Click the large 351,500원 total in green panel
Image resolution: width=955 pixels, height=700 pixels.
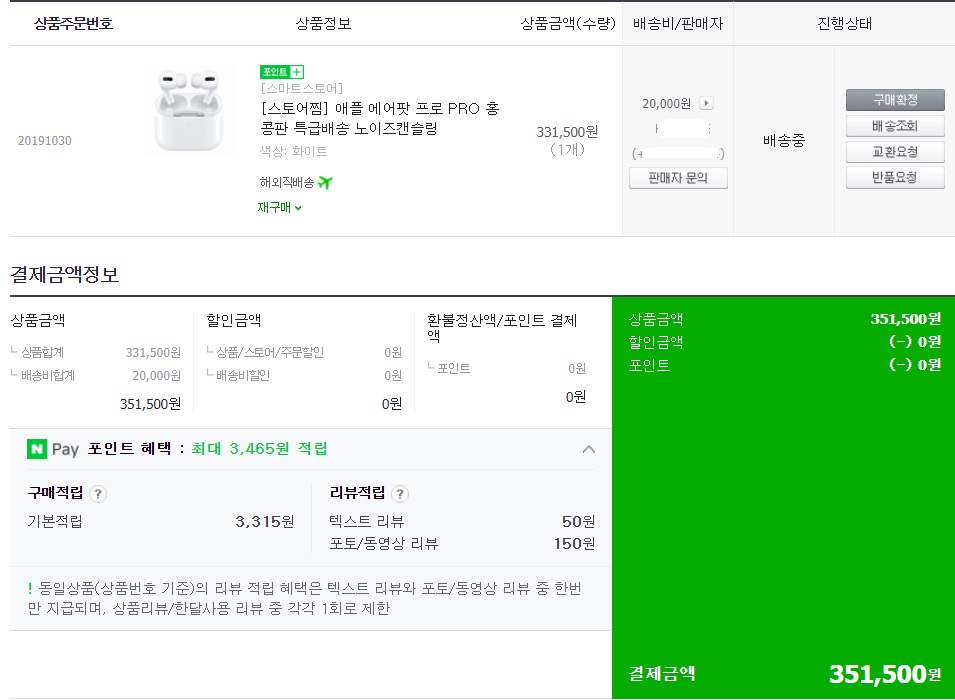click(885, 674)
